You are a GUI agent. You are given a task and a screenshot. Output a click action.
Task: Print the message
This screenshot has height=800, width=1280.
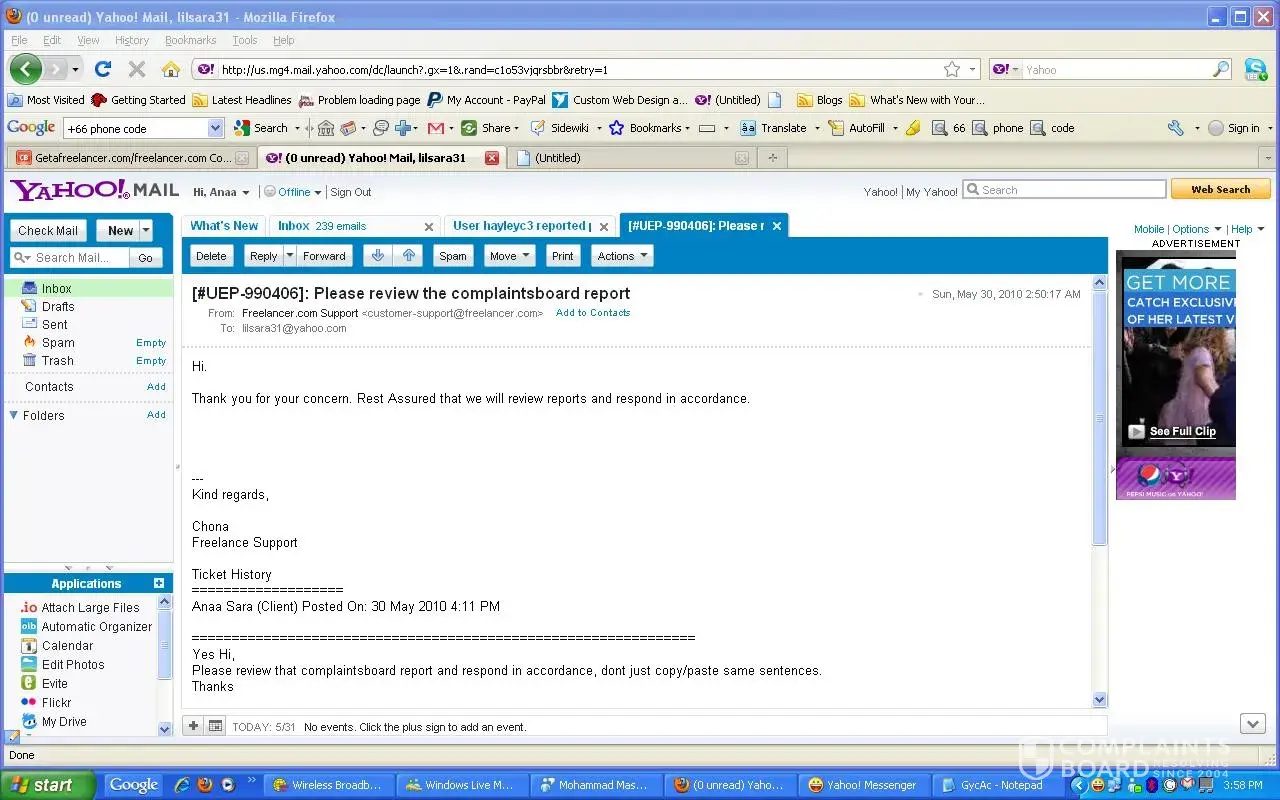[x=563, y=256]
